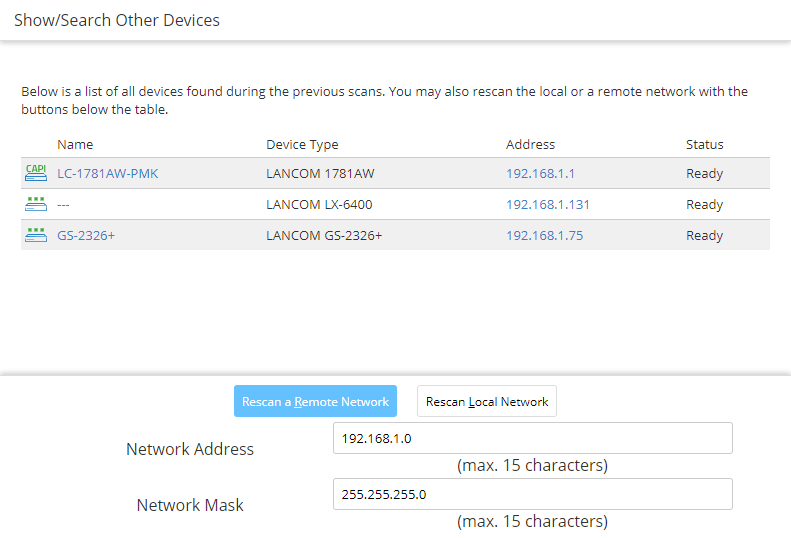Open the GS-2326+ device name link
791x538 pixels.
click(87, 236)
